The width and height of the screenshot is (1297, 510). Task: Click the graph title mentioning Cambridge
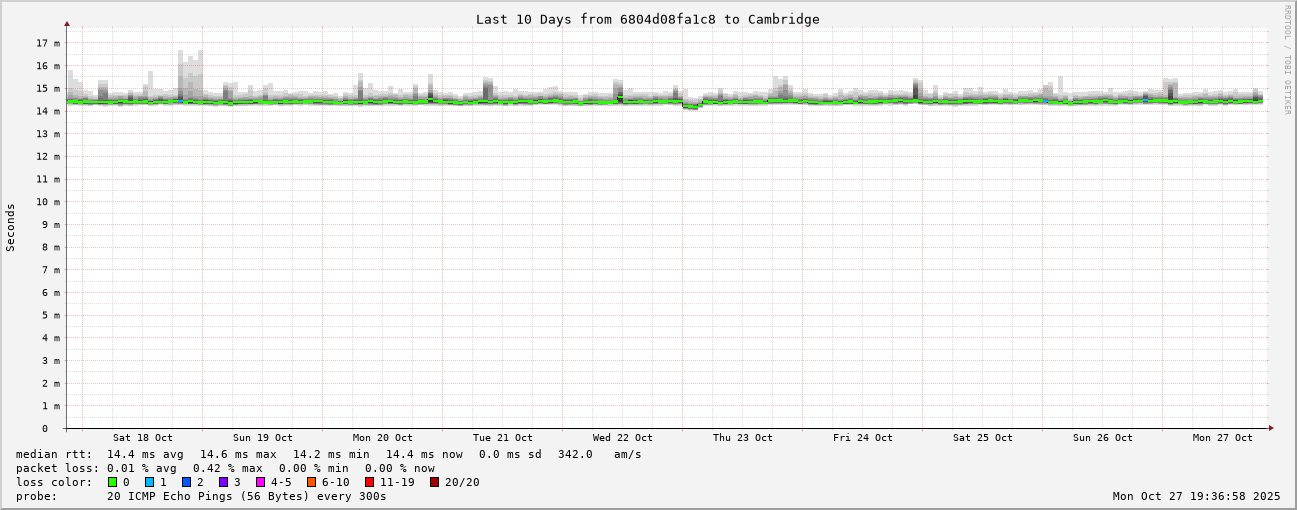point(647,19)
